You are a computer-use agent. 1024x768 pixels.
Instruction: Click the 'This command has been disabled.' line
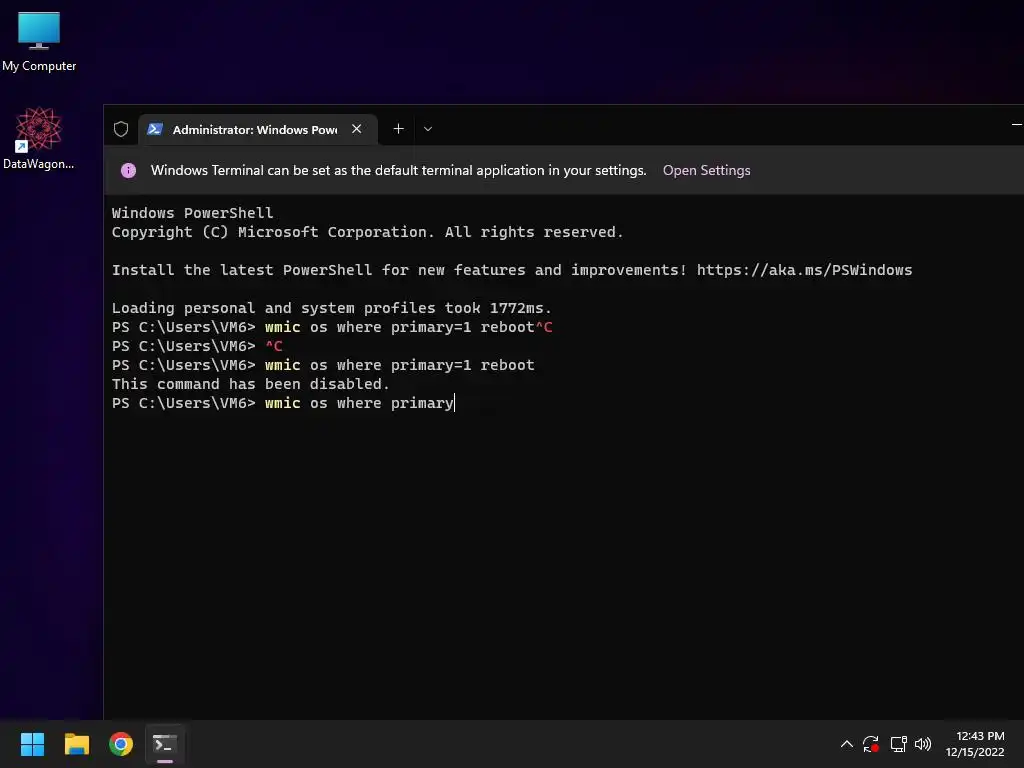(250, 384)
